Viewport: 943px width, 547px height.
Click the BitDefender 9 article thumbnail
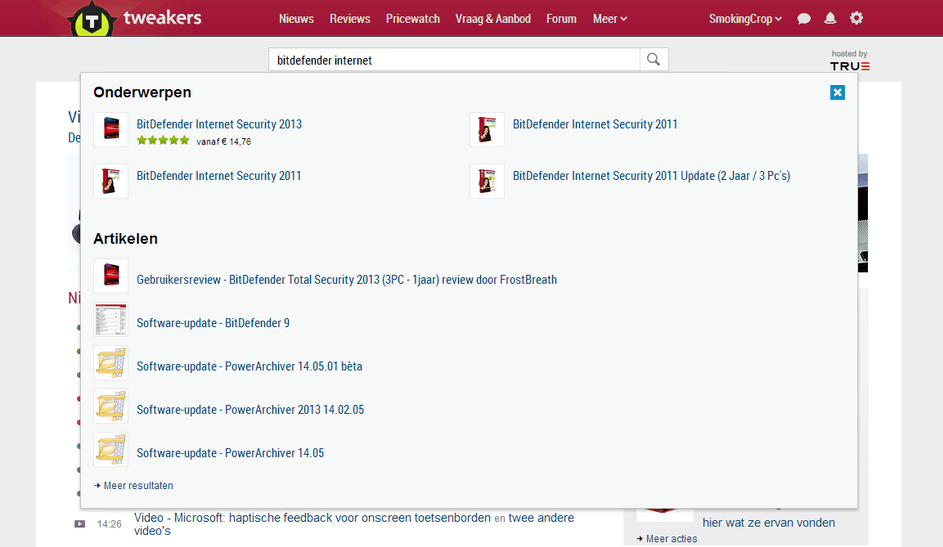click(111, 319)
